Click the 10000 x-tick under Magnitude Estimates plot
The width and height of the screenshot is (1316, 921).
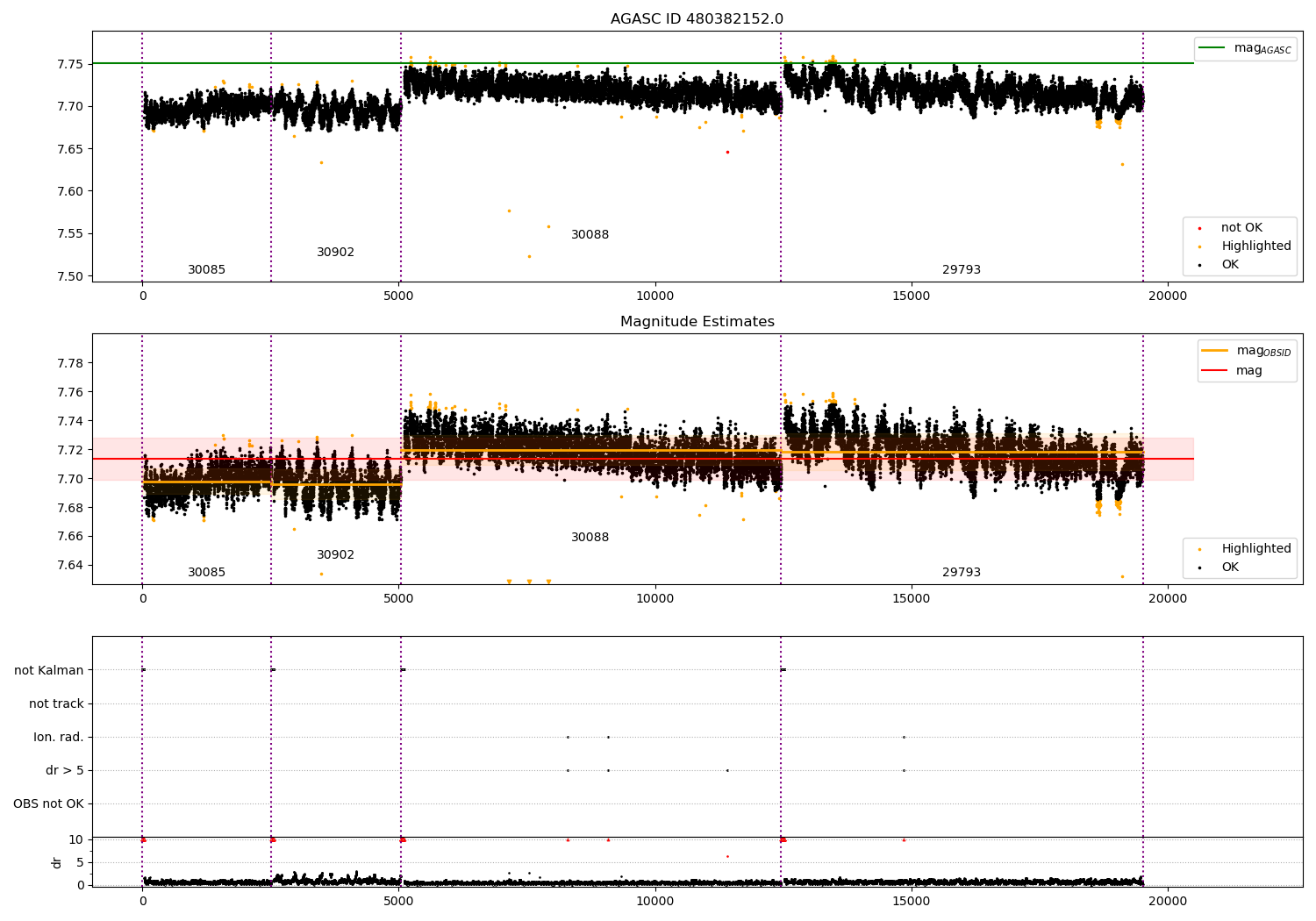click(x=655, y=599)
